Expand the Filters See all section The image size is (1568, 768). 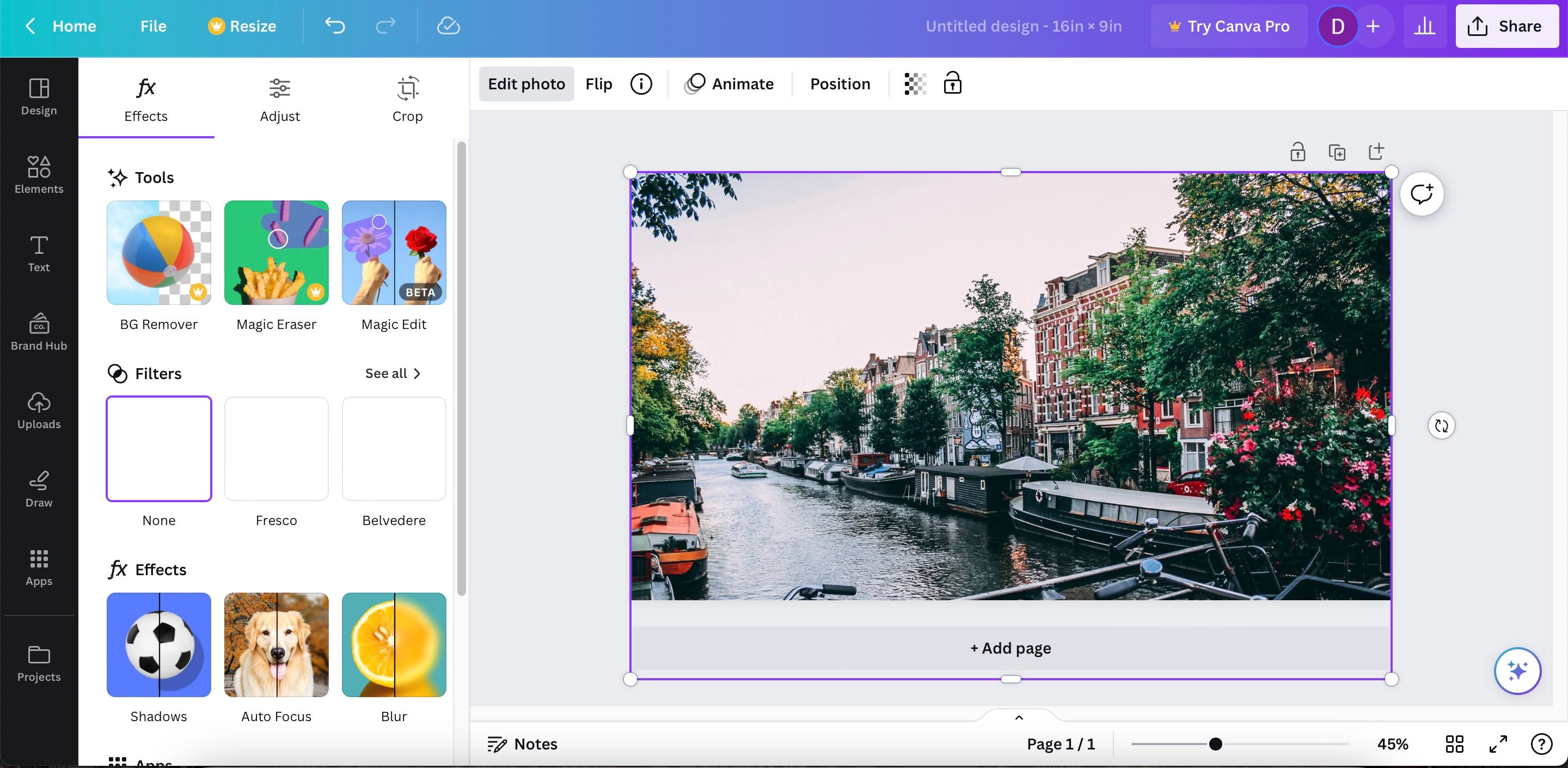click(x=393, y=372)
